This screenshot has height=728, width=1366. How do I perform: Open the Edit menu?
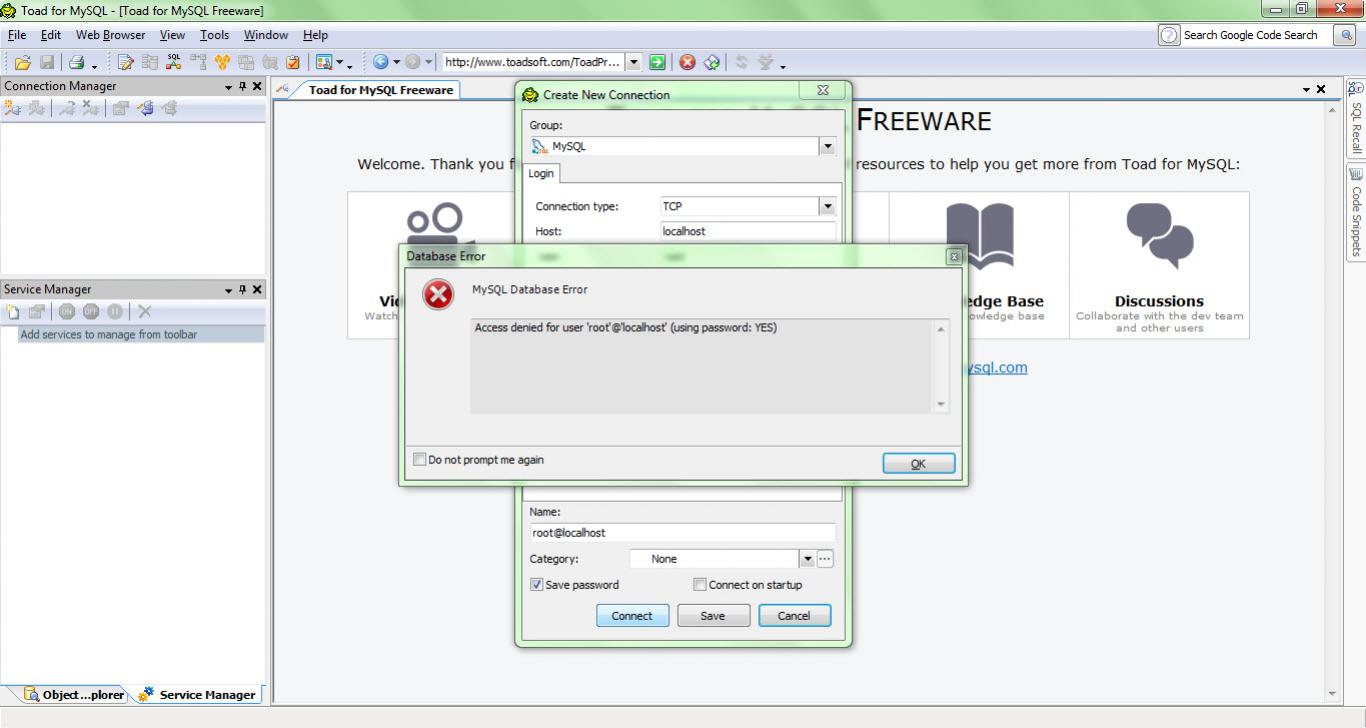pyautogui.click(x=51, y=35)
